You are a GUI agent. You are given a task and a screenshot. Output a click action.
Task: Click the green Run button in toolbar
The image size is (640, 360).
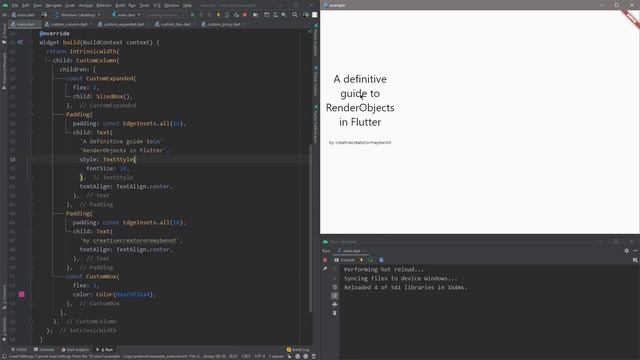[193, 15]
